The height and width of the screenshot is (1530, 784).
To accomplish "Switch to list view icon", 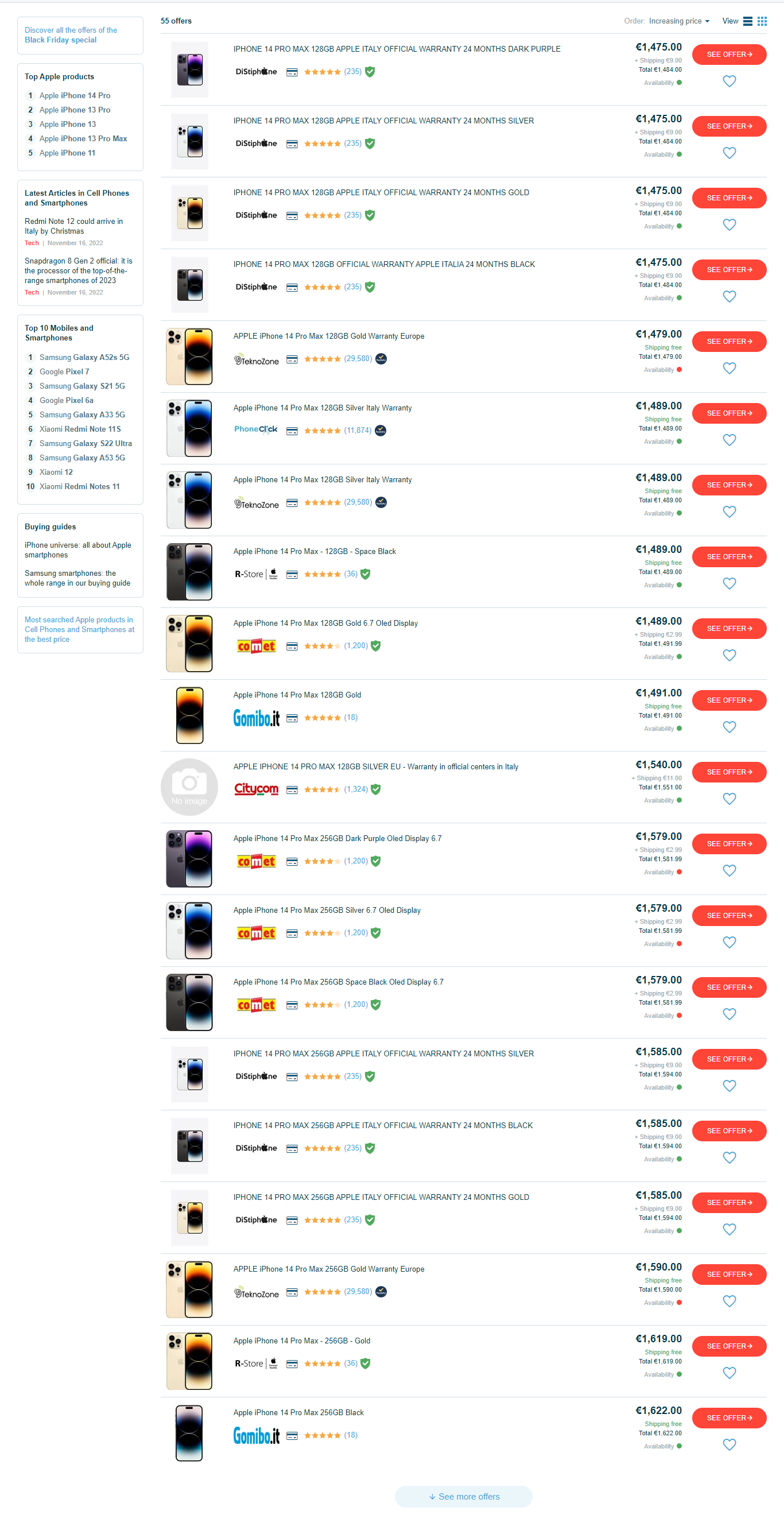I will 748,21.
